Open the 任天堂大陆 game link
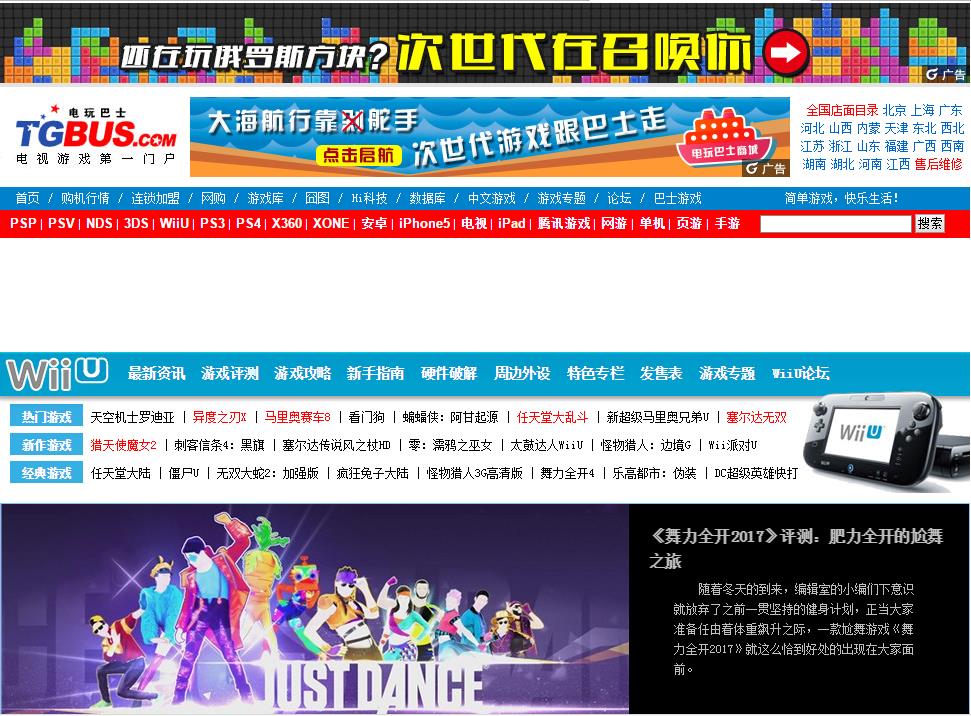The image size is (971, 716). click(x=121, y=473)
